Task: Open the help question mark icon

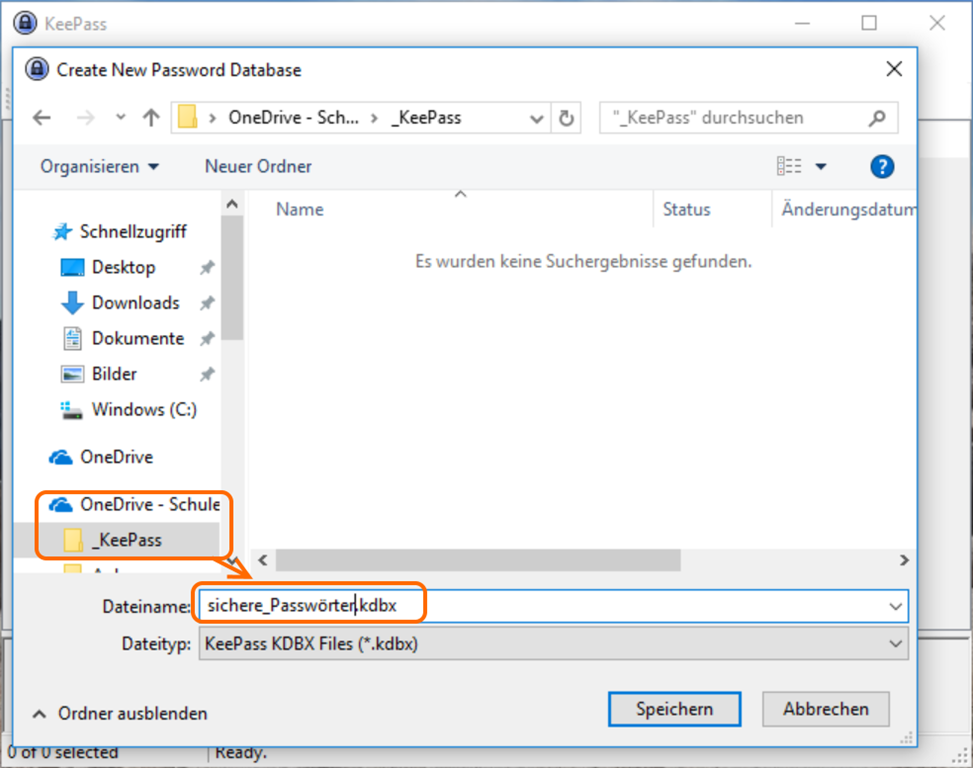Action: (881, 167)
